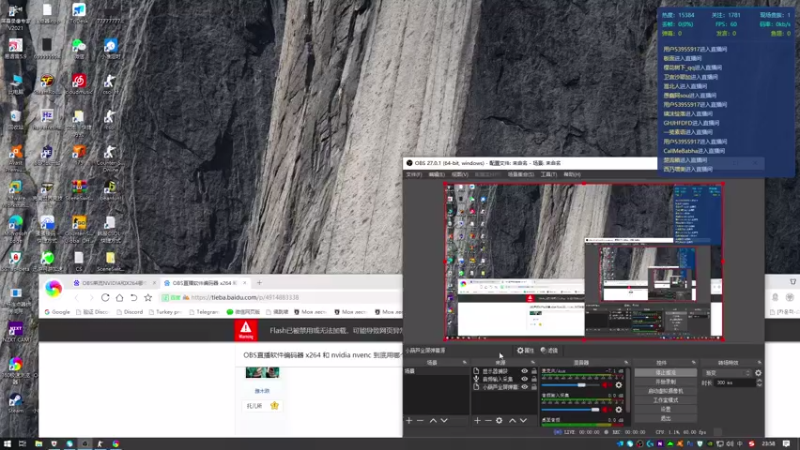Click the 属性 properties button above the panels
This screenshot has width=800, height=450.
click(x=526, y=351)
